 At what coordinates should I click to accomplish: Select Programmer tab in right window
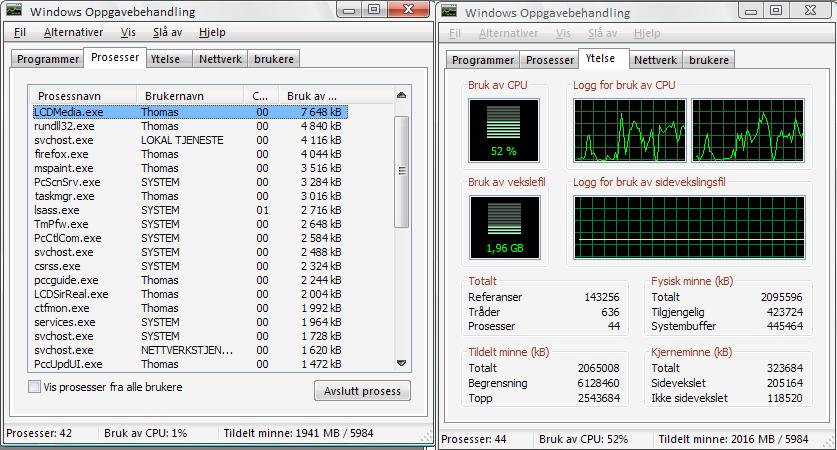click(483, 60)
